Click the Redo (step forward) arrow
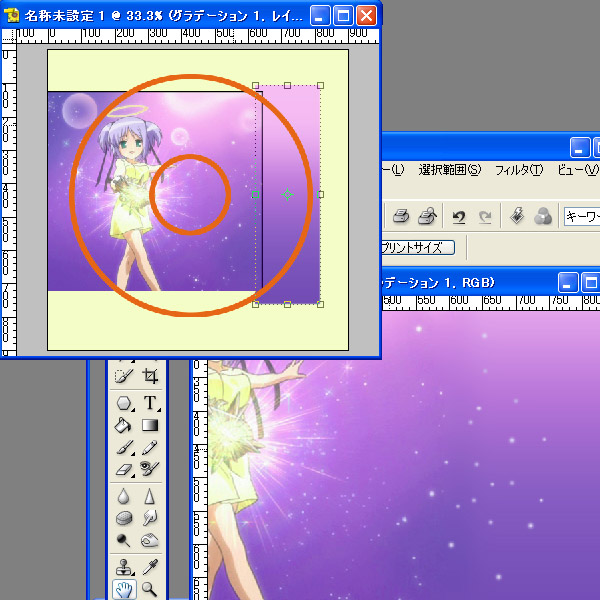Image resolution: width=600 pixels, height=600 pixels. click(485, 217)
